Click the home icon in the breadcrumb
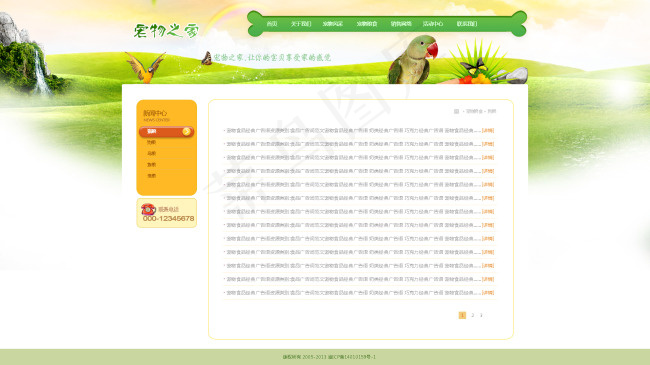Screen dimensions: 650x365 tap(456, 111)
